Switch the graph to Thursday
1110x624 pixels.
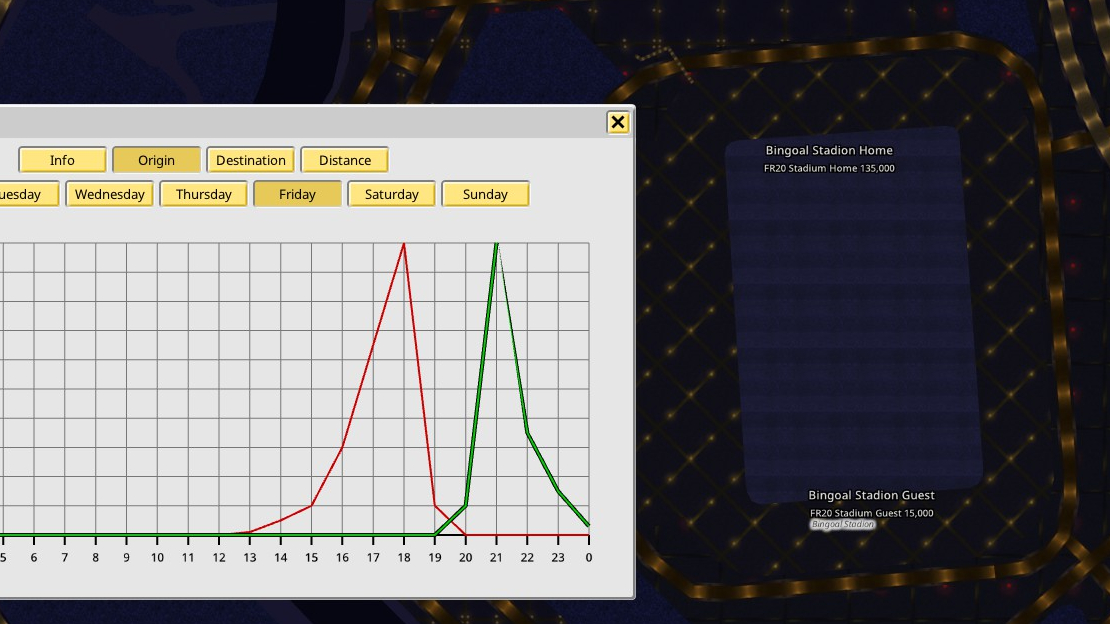[204, 194]
